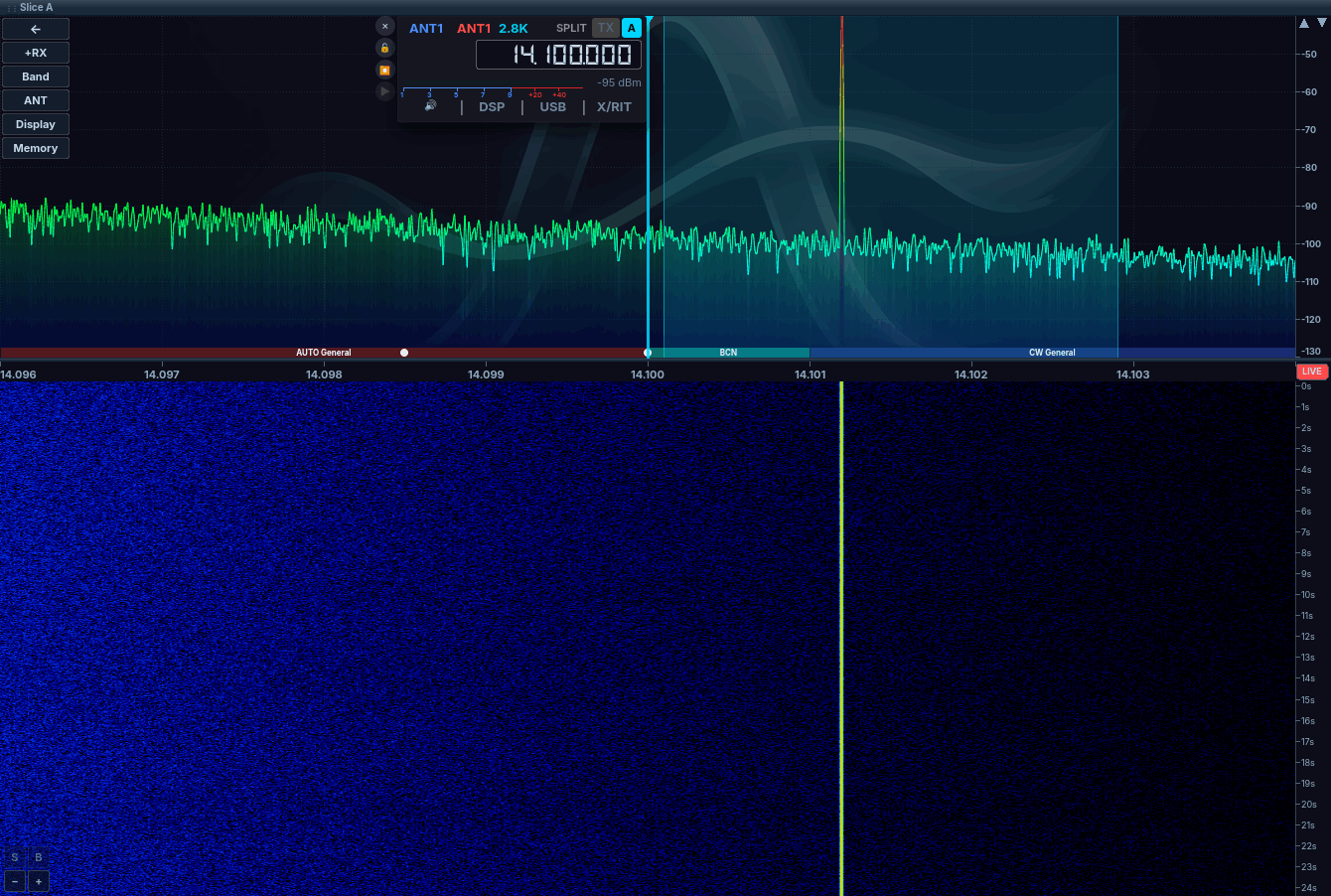Viewport: 1331px width, 896px height.
Task: Toggle the LIVE waterfall indicator
Action: [x=1312, y=372]
